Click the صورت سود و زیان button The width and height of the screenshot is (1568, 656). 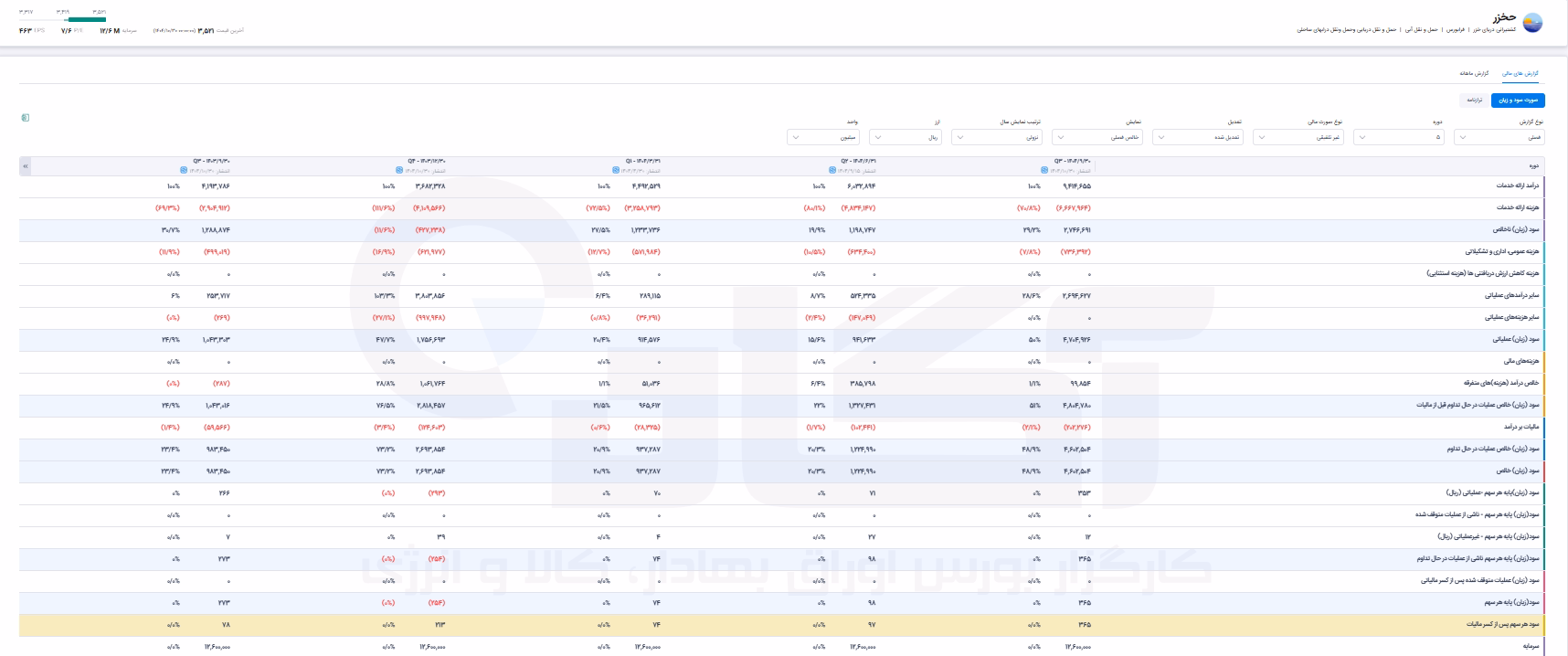(1518, 100)
